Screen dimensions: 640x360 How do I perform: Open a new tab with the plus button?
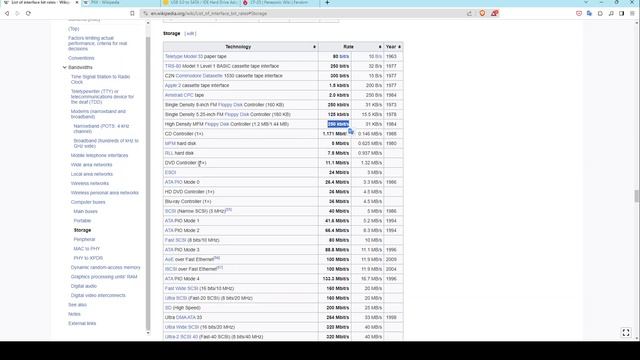tap(327, 2)
